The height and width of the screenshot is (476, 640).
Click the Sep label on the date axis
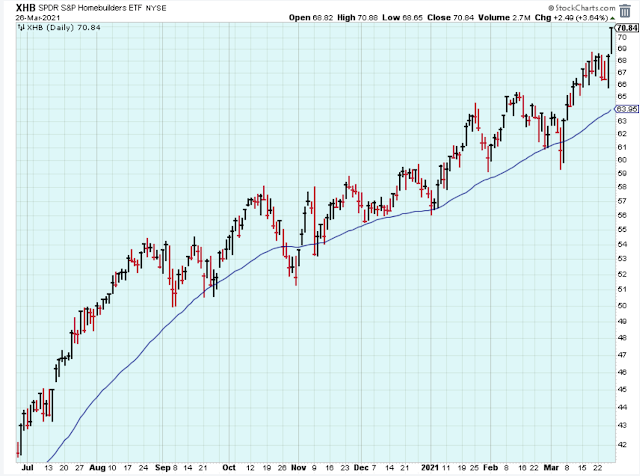pos(162,467)
